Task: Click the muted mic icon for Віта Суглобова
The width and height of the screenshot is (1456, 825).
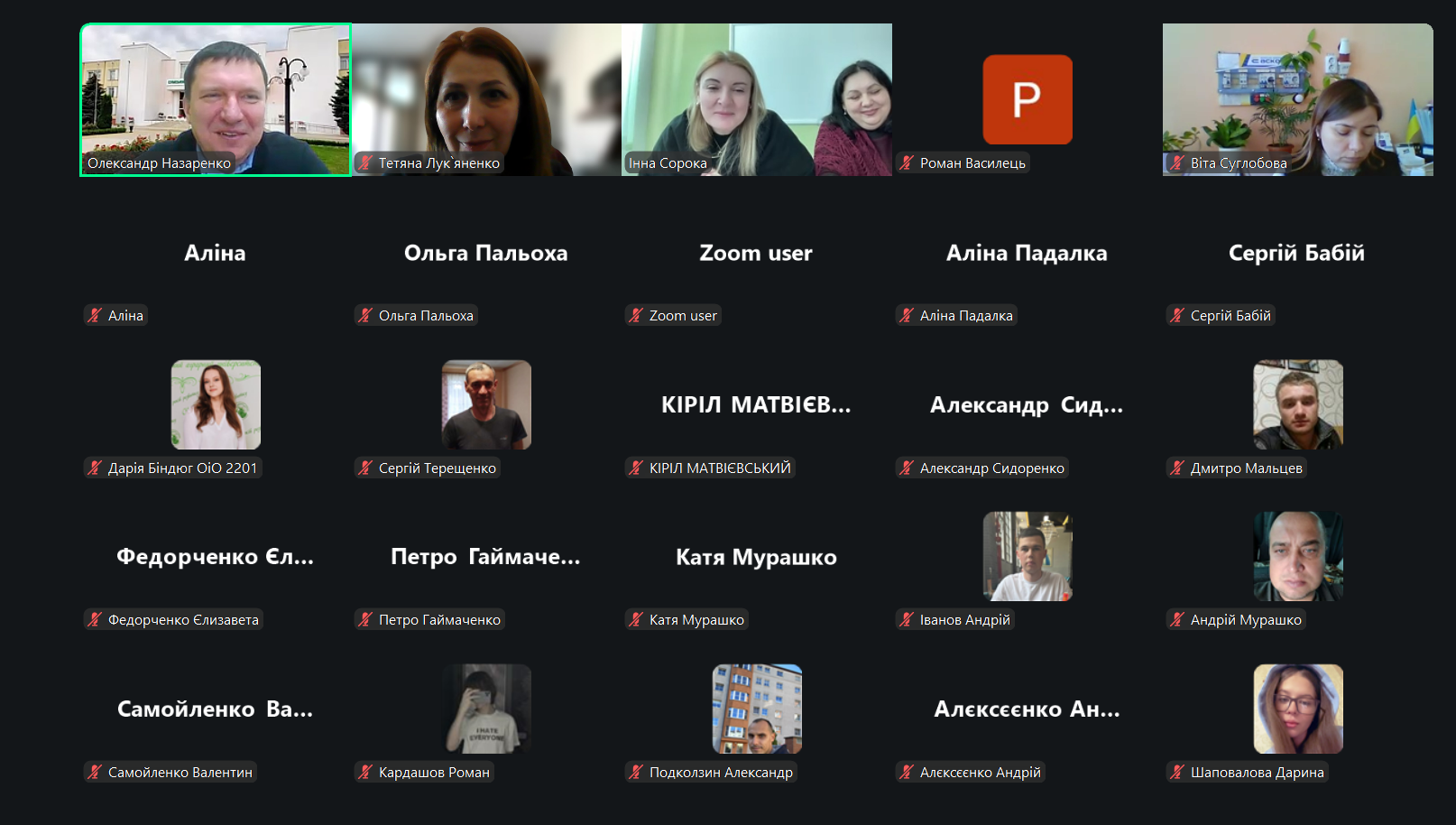Action: click(1177, 163)
